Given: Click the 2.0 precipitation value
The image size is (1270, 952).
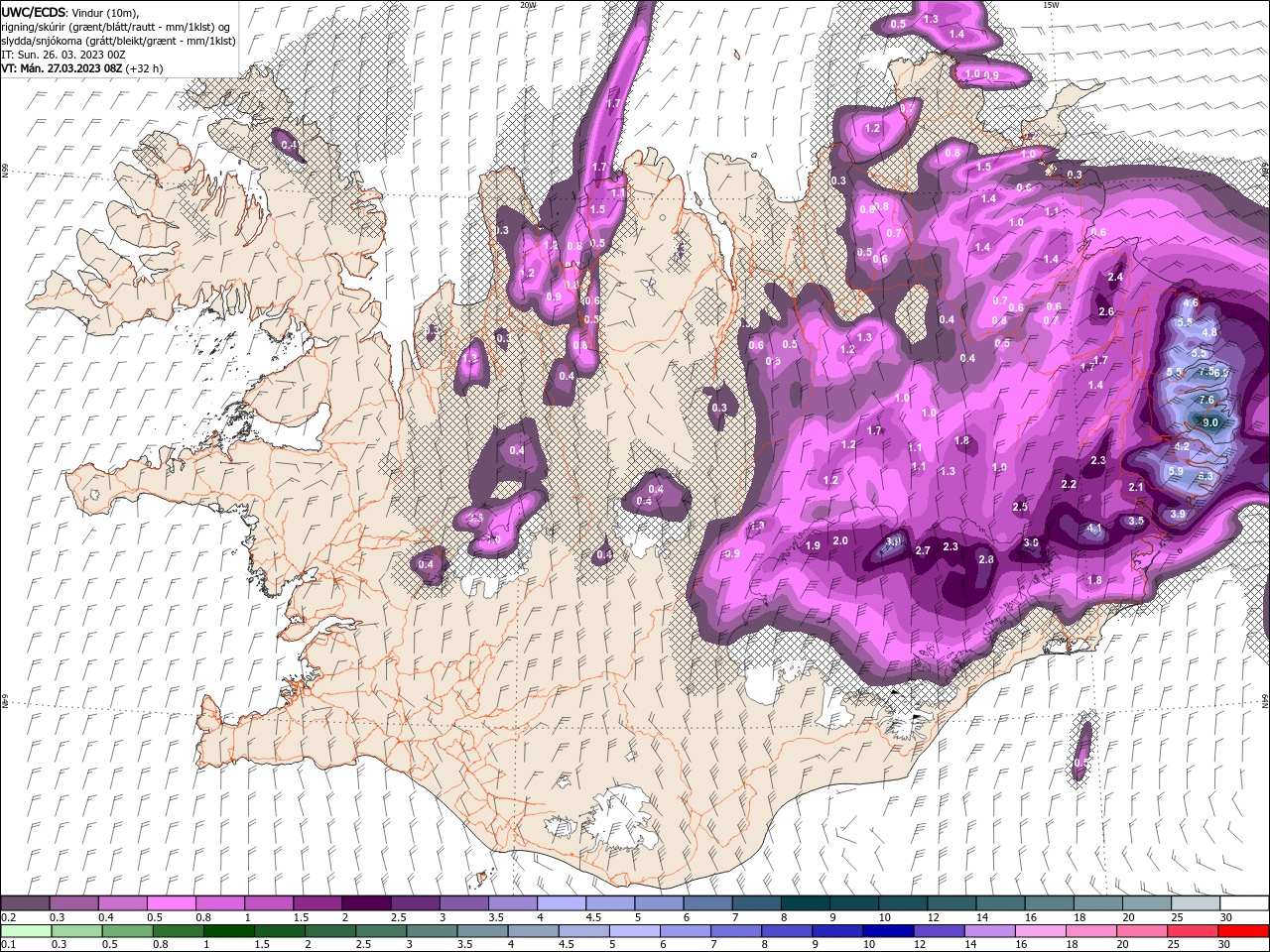Looking at the screenshot, I should click(840, 540).
